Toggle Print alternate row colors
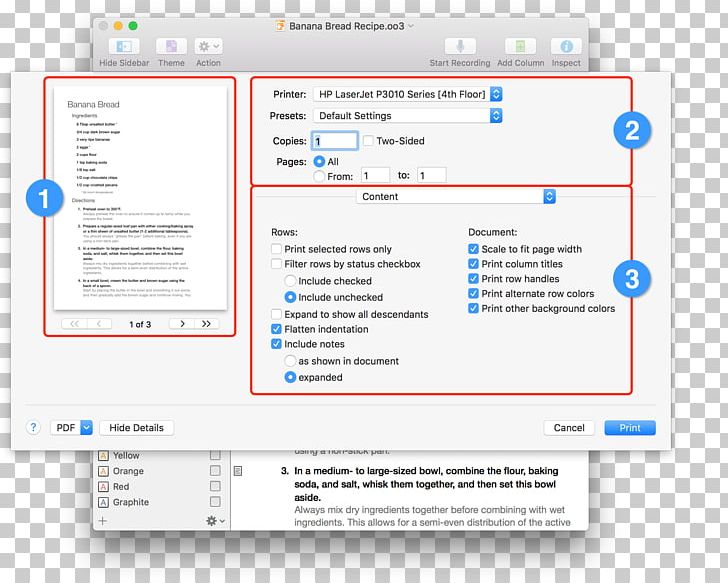Image resolution: width=728 pixels, height=583 pixels. coord(474,294)
